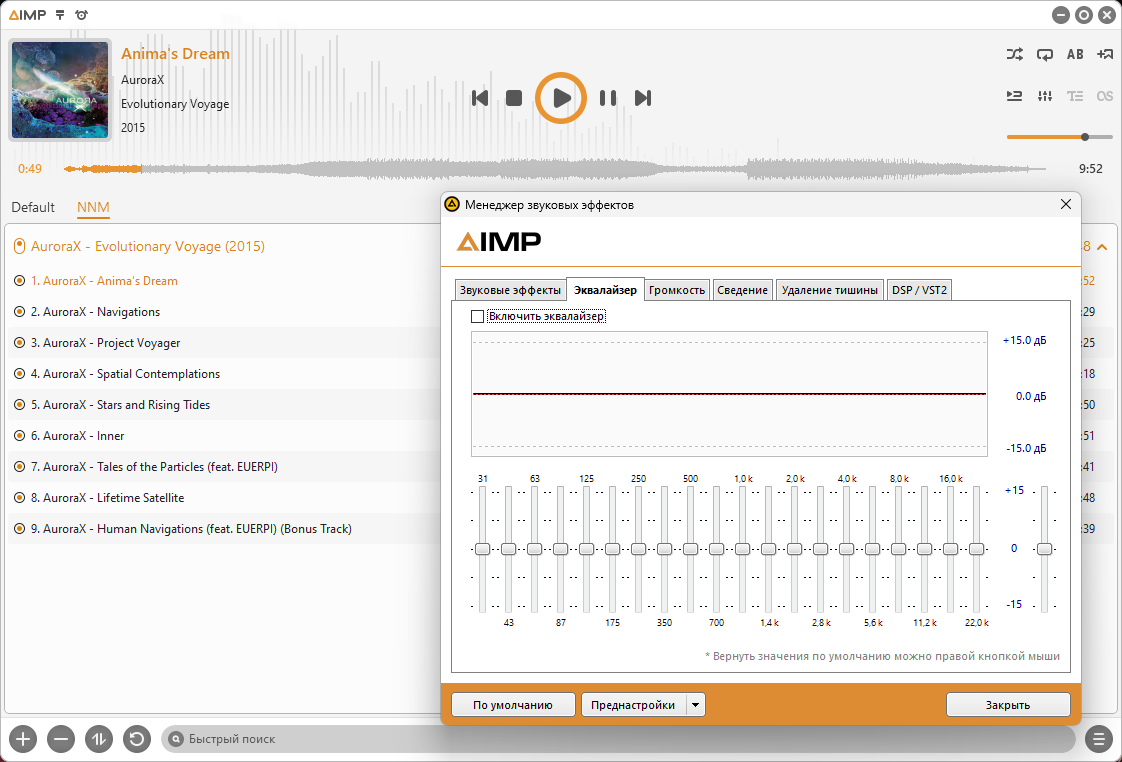The height and width of the screenshot is (762, 1122).
Task: Open the Громкость tab
Action: click(677, 290)
